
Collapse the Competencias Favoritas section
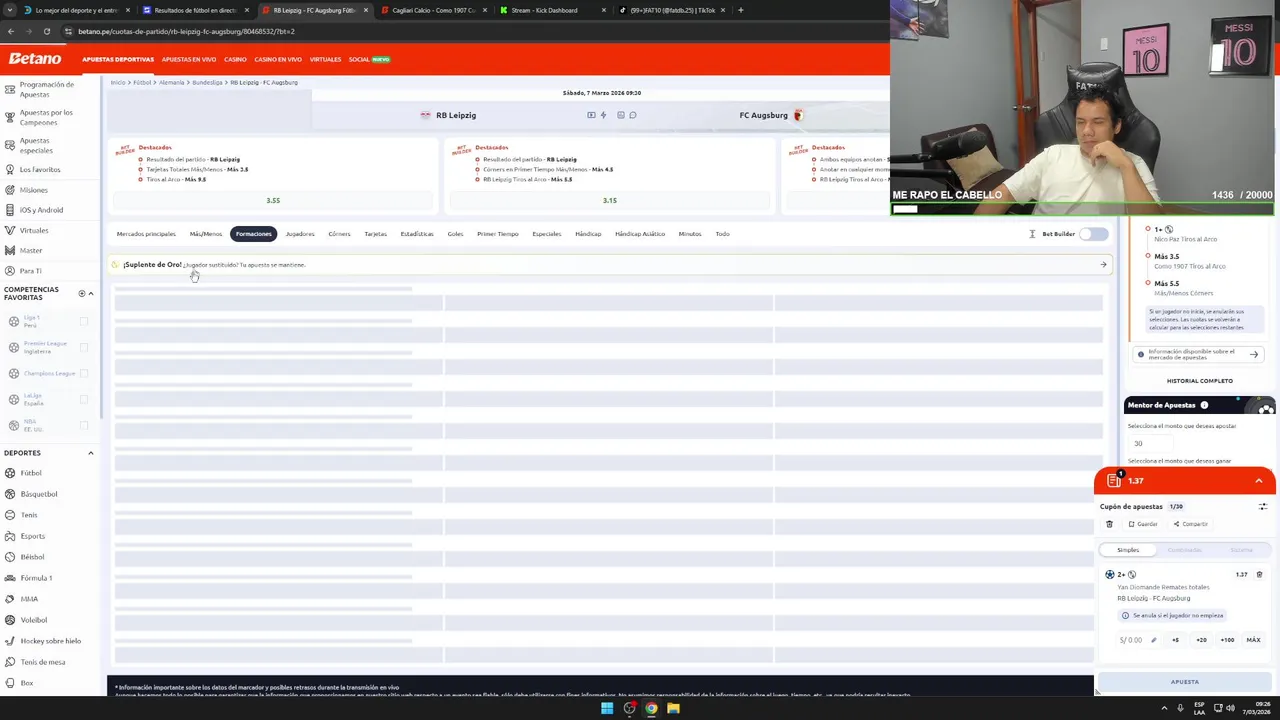(91, 293)
